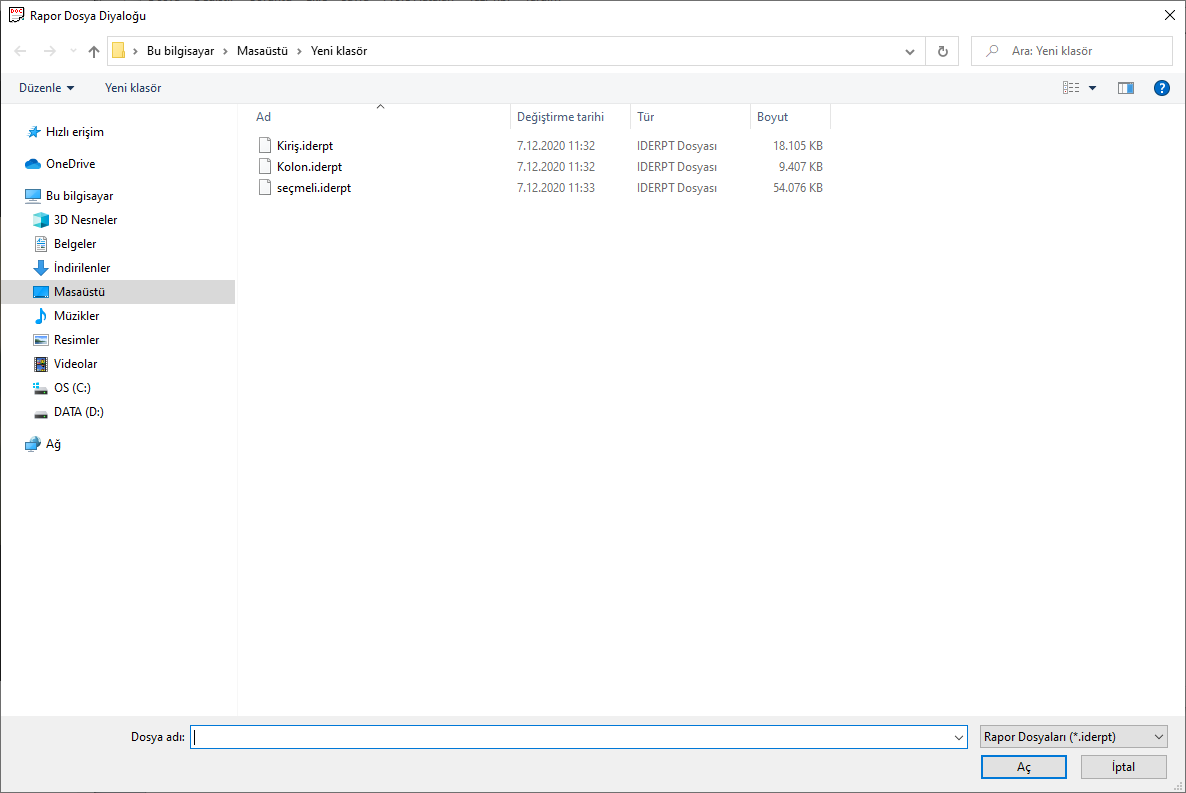This screenshot has width=1186, height=793.
Task: Click the Rapor Dosya Diyaloğu title icon
Action: [x=16, y=15]
